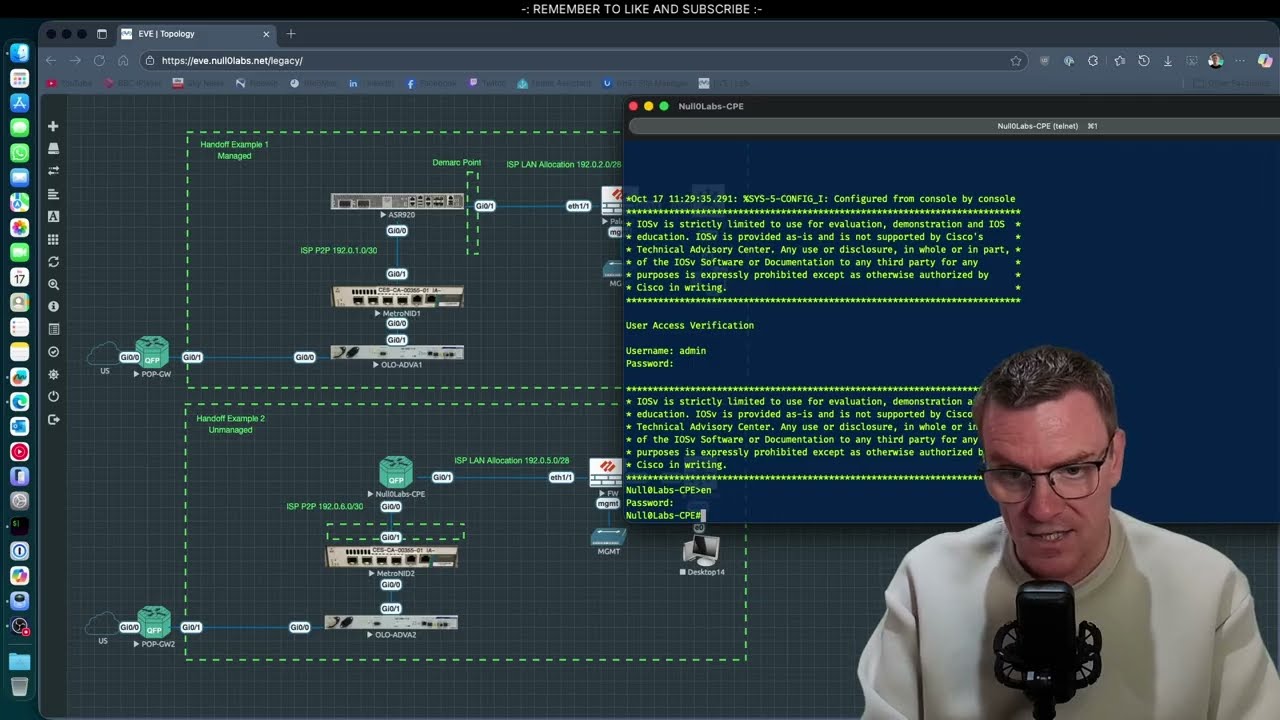Click the upper US cloud network
Image resolution: width=1280 pixels, height=720 pixels.
pyautogui.click(x=103, y=353)
